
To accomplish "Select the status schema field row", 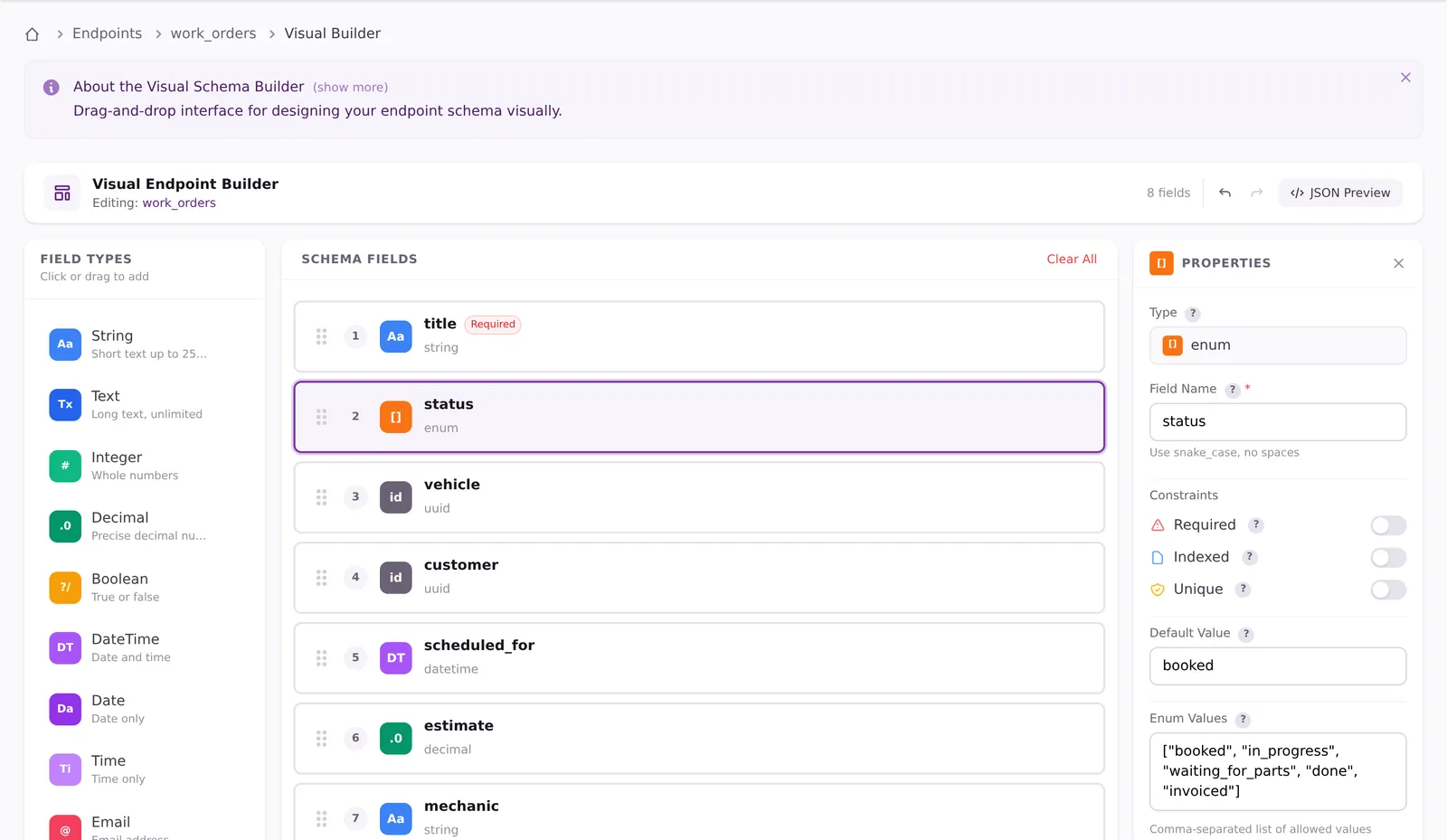I will (699, 417).
